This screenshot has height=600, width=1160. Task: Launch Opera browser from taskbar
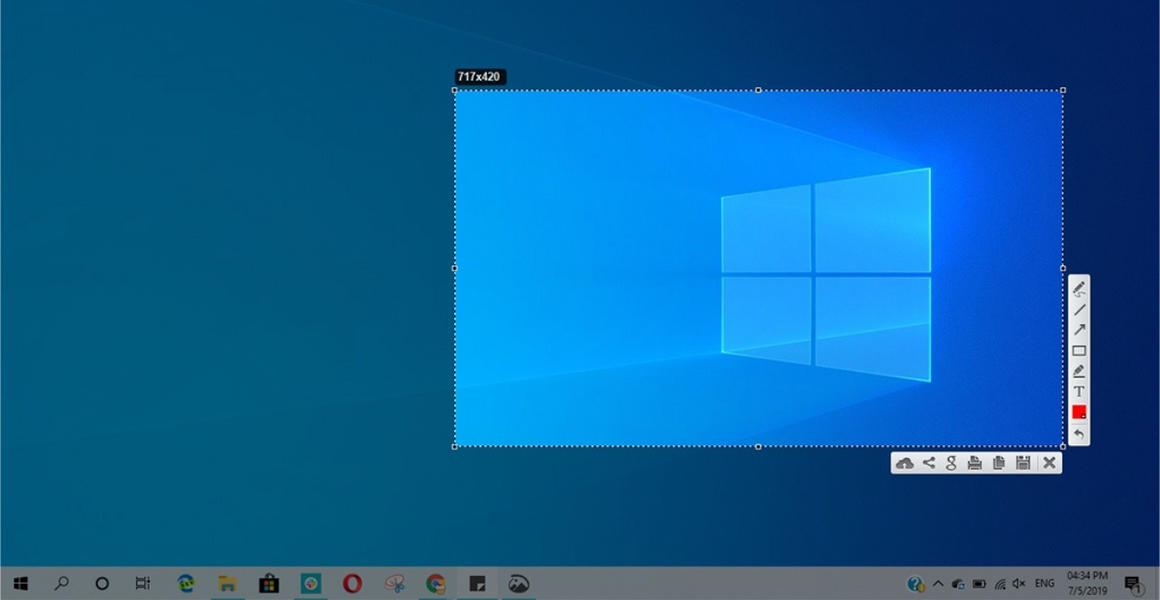tap(352, 584)
